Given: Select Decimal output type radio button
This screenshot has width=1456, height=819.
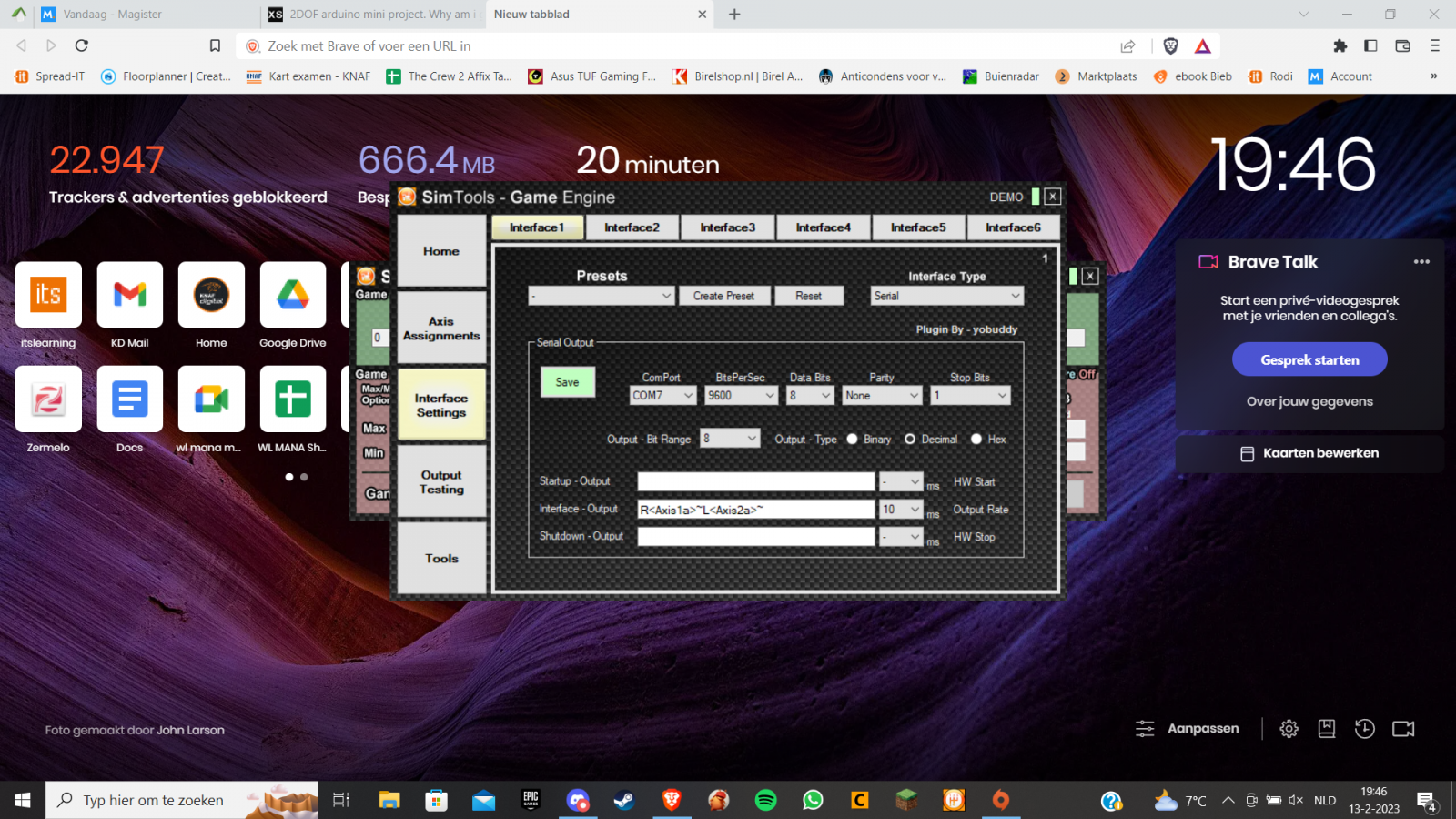Looking at the screenshot, I should [910, 439].
